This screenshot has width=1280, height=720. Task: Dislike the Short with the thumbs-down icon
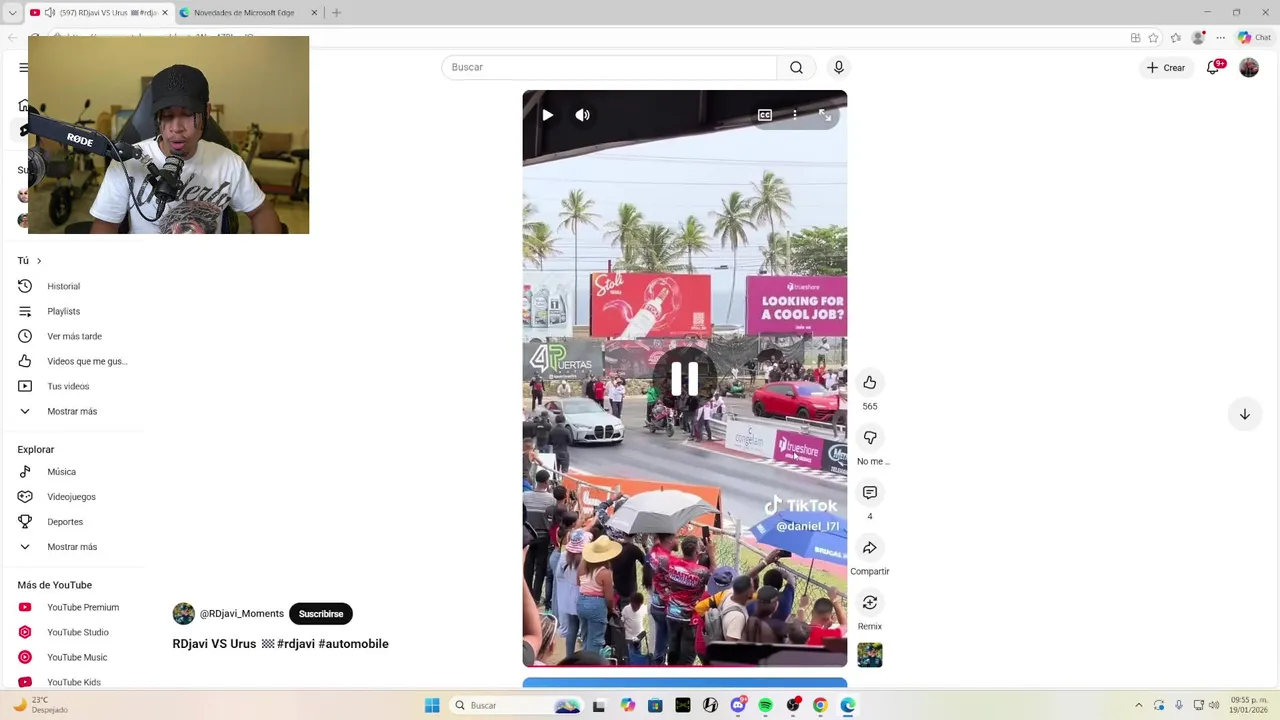[x=870, y=437]
